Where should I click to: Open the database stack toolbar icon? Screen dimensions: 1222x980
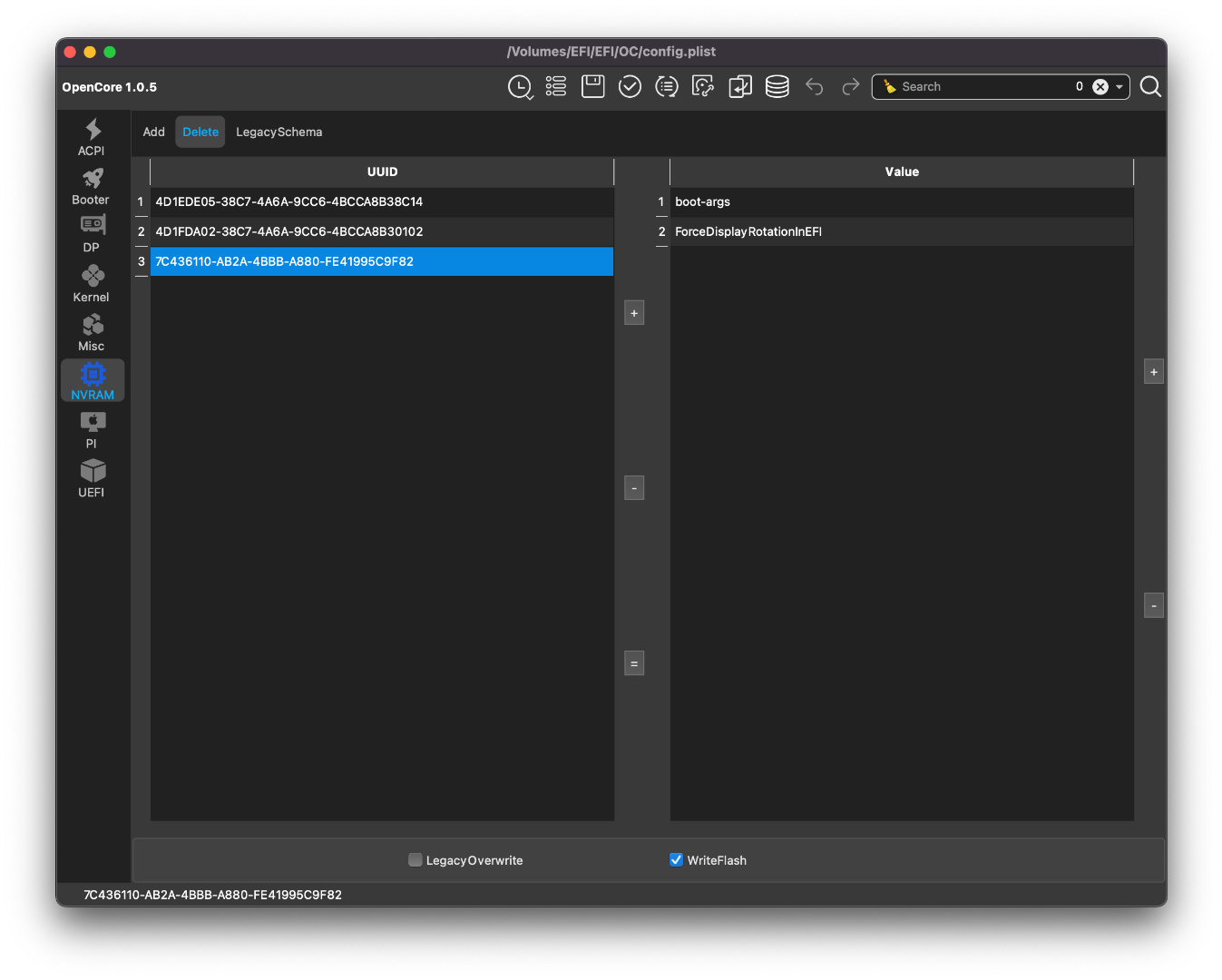[777, 86]
